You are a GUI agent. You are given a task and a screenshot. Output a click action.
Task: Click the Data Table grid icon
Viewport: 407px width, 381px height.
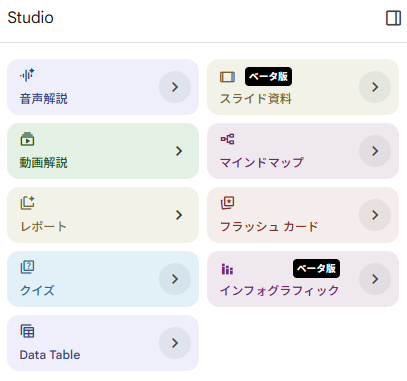[x=27, y=331]
